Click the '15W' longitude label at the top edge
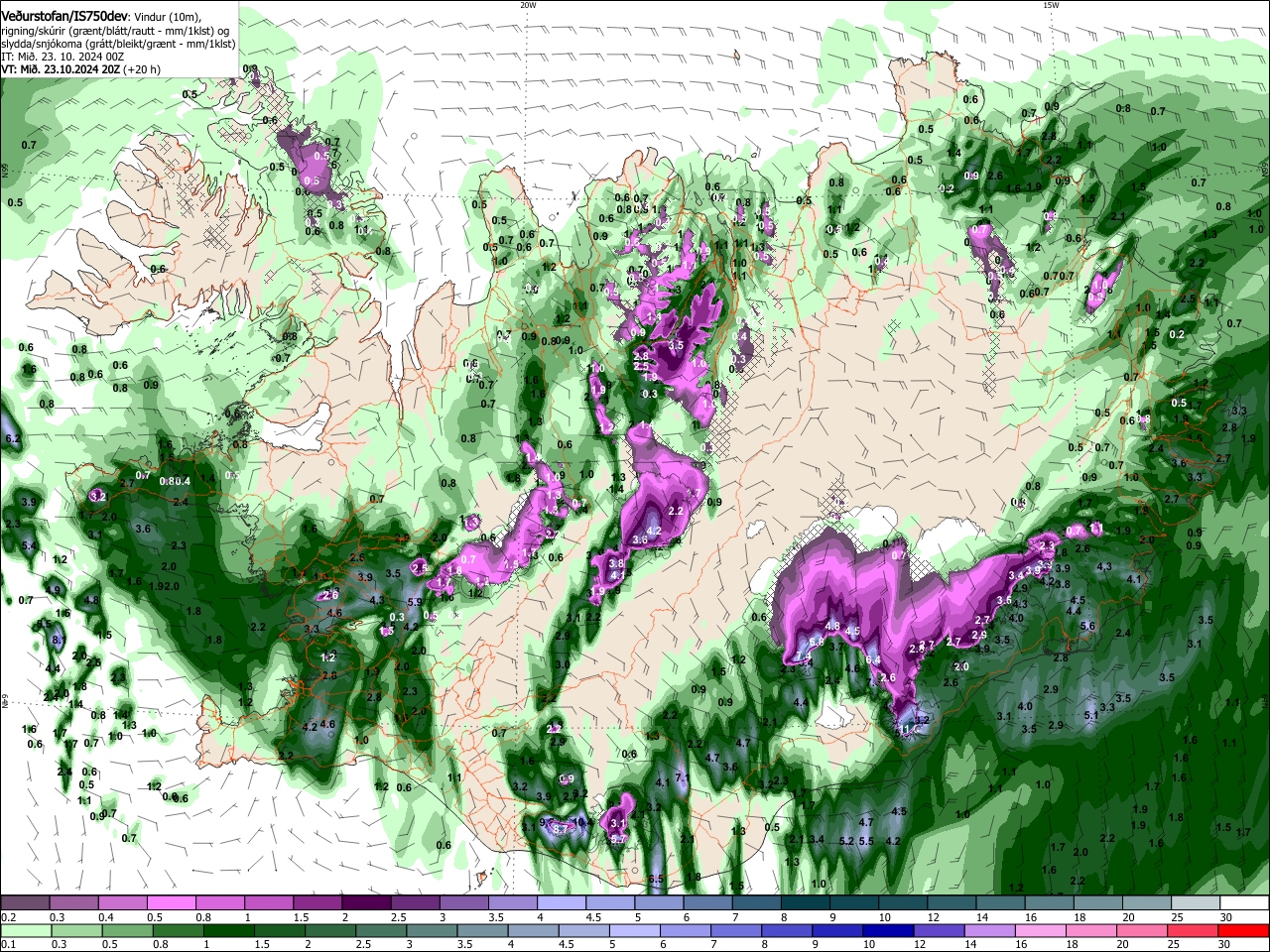Viewport: 1270px width, 952px height. [x=1051, y=4]
